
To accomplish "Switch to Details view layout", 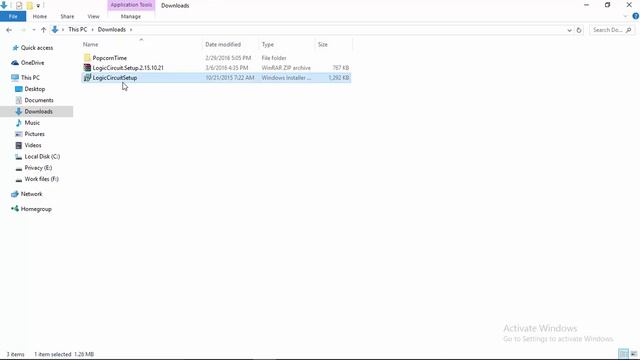I will (623, 353).
